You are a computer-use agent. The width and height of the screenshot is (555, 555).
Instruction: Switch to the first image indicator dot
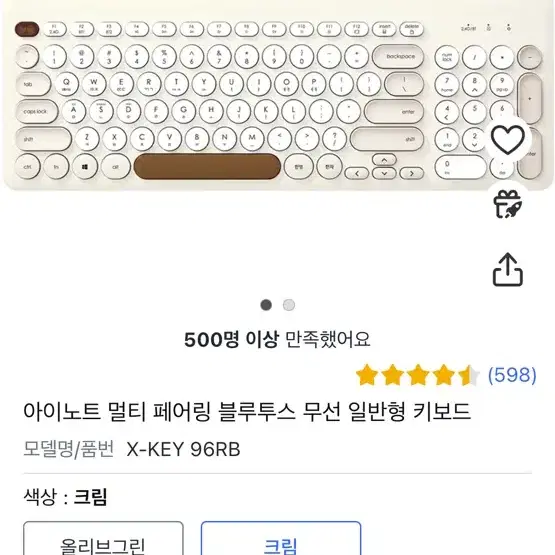tap(266, 305)
